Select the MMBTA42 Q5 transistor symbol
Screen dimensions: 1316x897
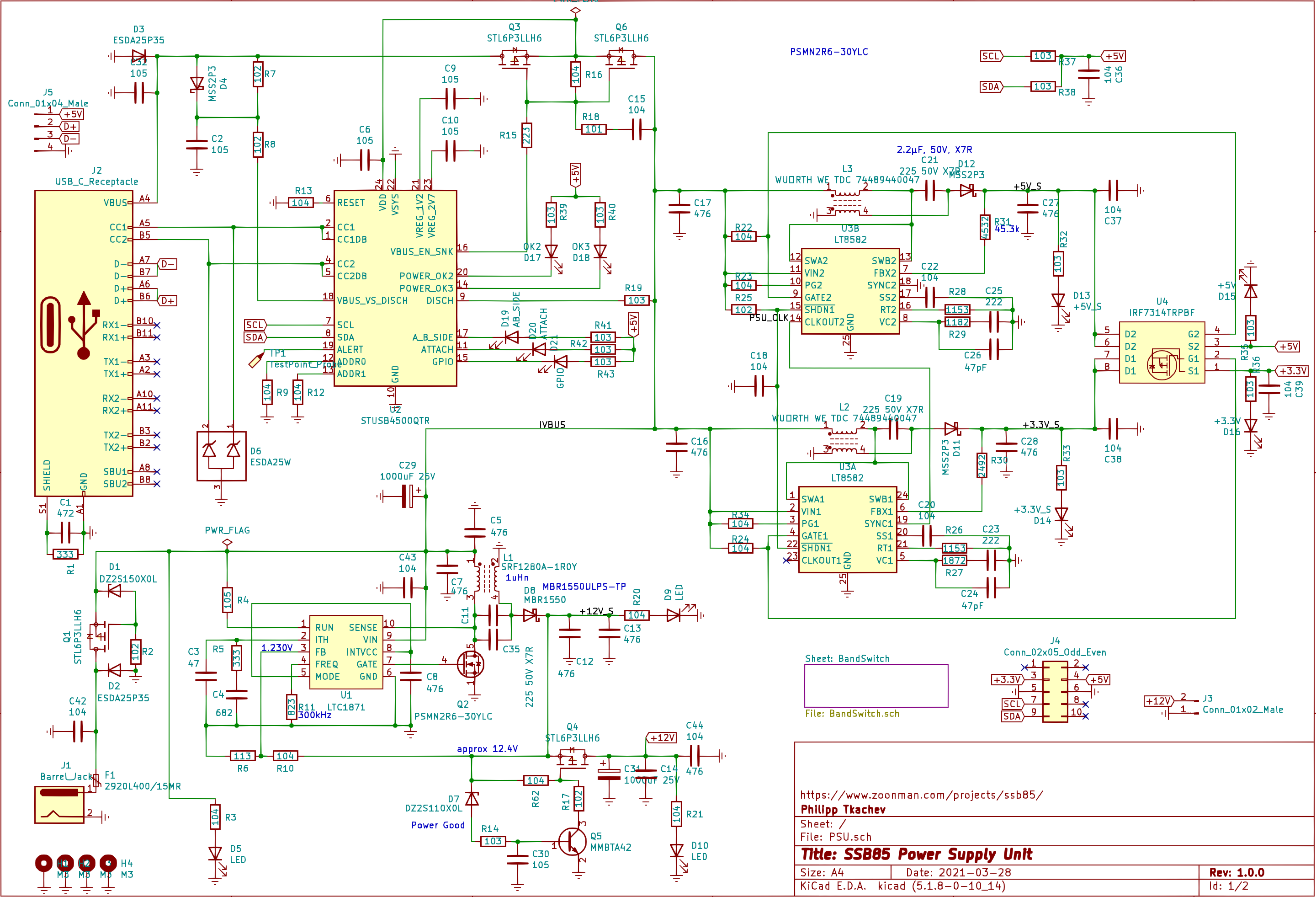[573, 842]
